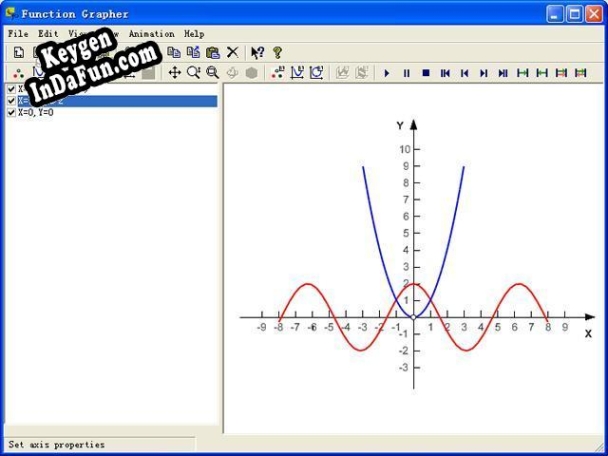Click the green range icon next to last-frame button
This screenshot has width=608, height=456.
523,73
